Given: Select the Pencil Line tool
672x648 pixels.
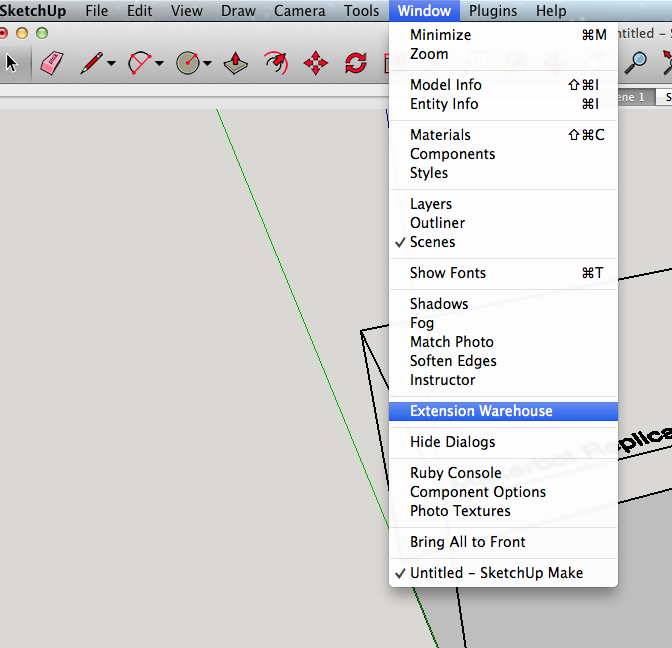Looking at the screenshot, I should coord(92,63).
